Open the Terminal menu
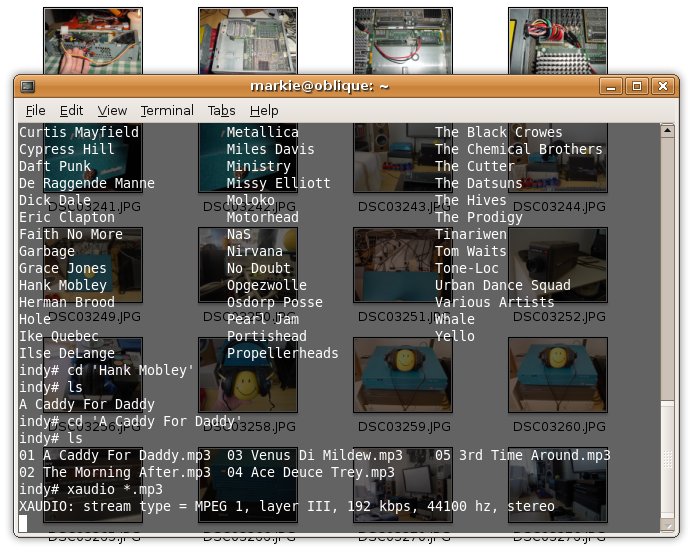The width and height of the screenshot is (692, 556). point(167,110)
